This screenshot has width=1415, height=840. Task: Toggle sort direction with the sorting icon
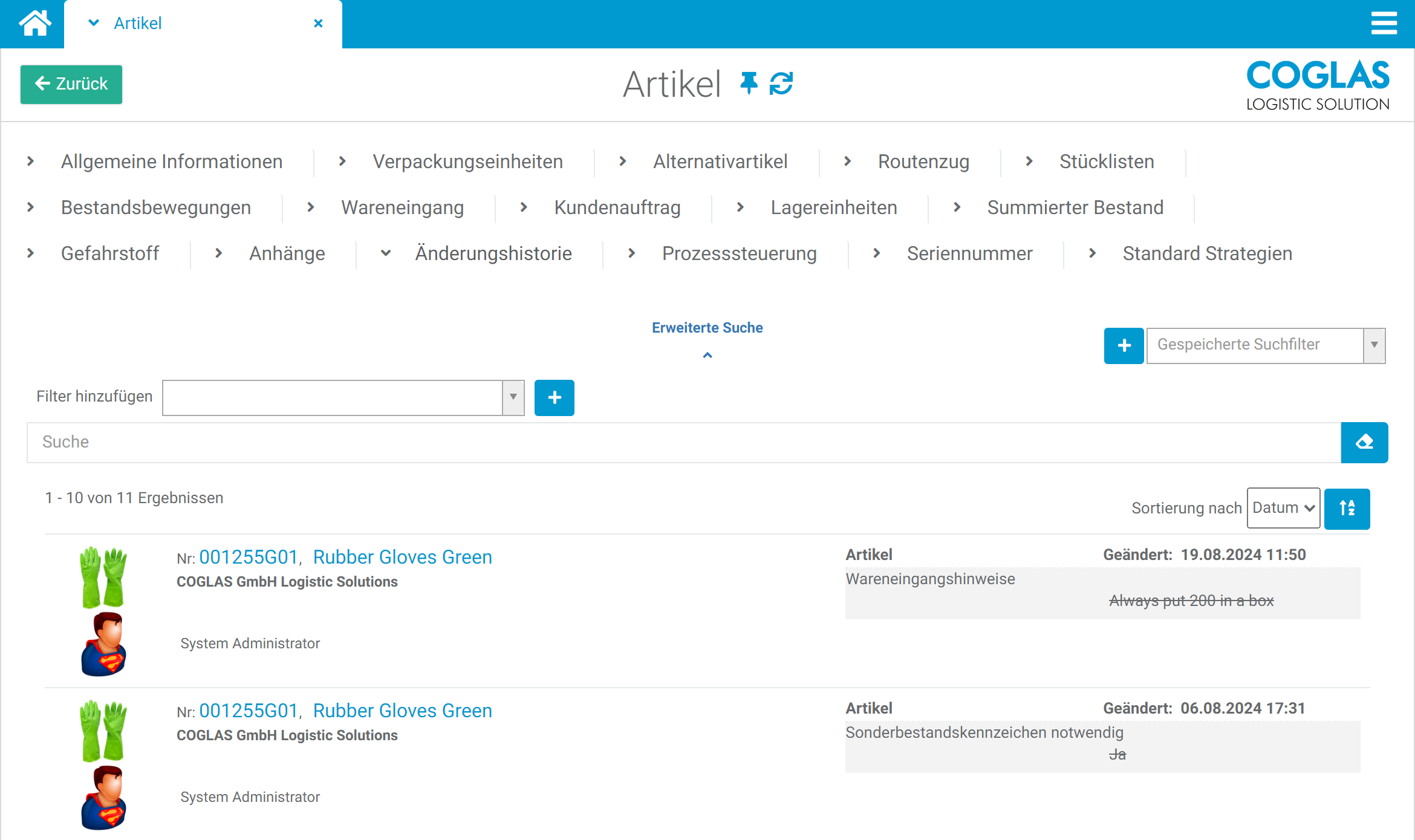(x=1347, y=508)
